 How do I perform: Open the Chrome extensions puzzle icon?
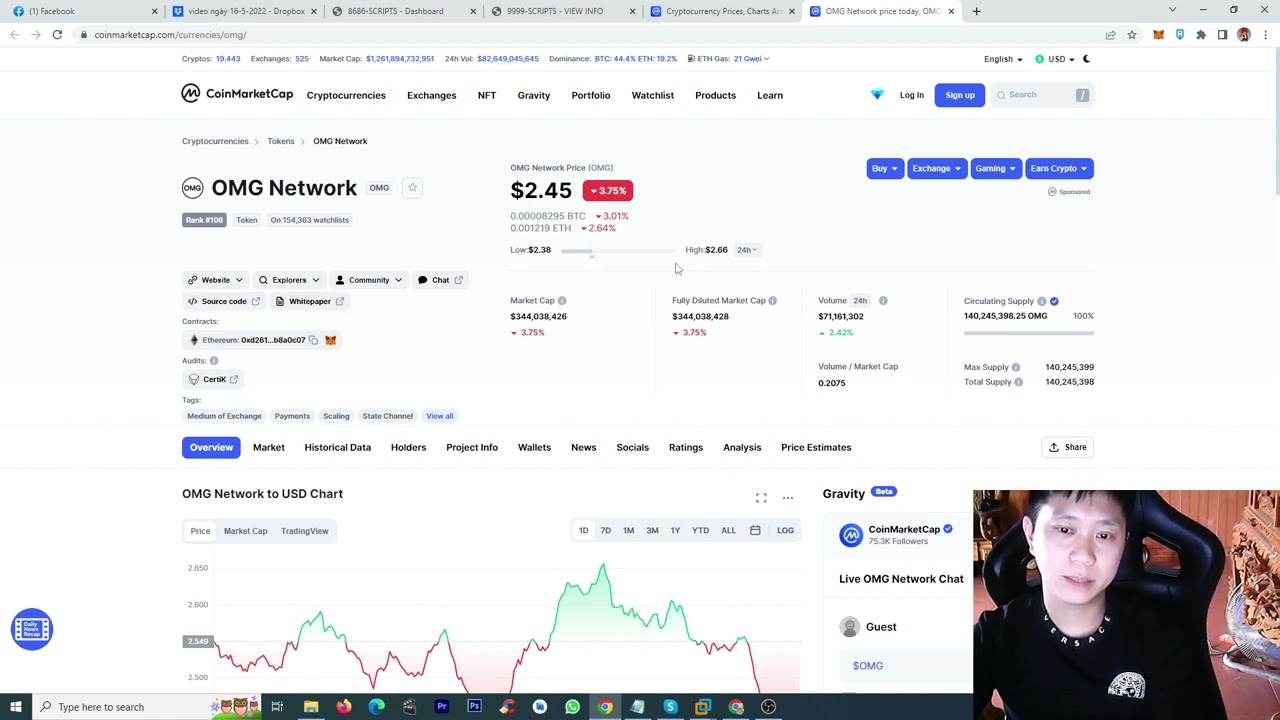pyautogui.click(x=1201, y=35)
